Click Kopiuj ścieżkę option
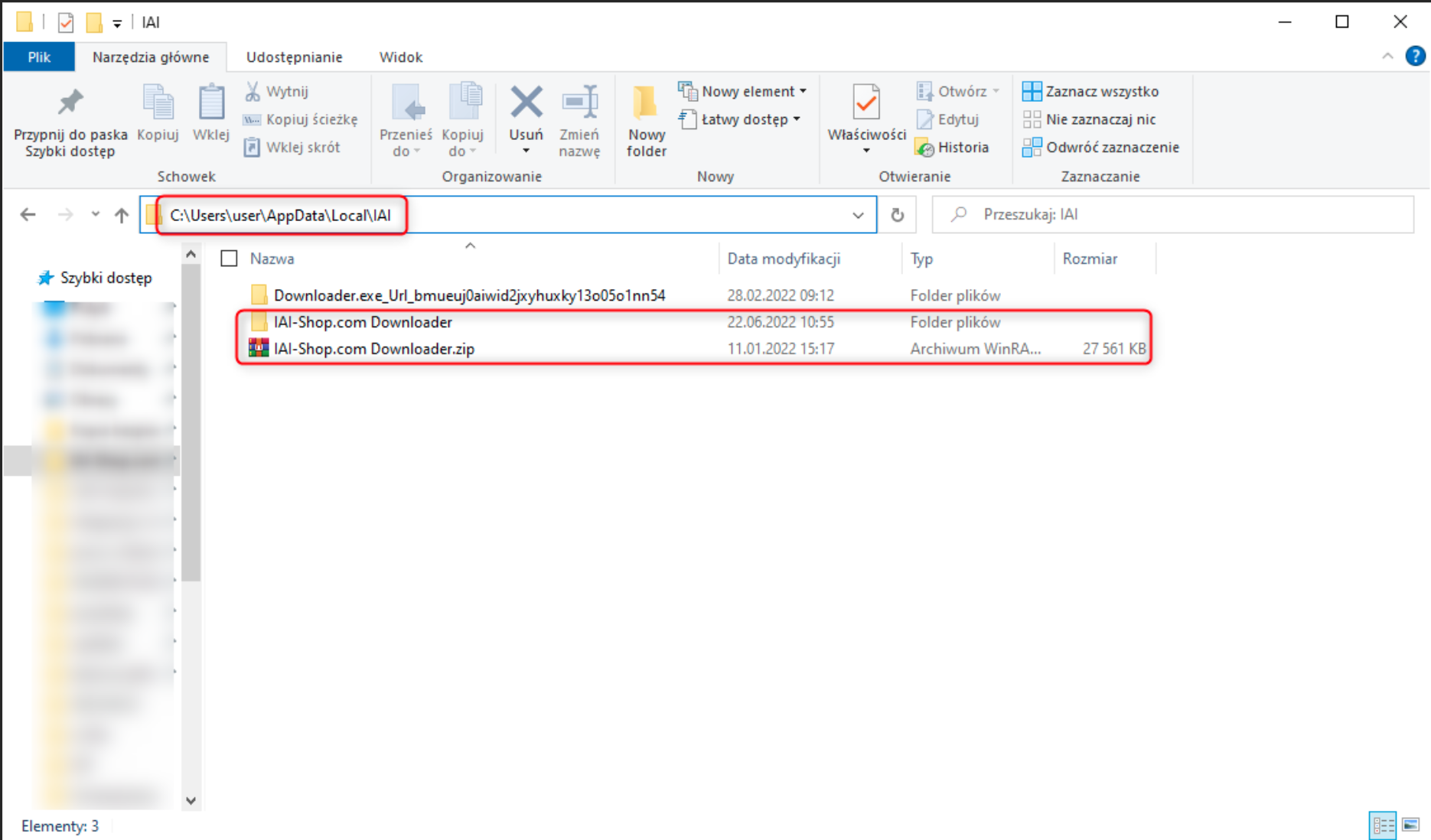Image resolution: width=1431 pixels, height=840 pixels. tap(300, 119)
